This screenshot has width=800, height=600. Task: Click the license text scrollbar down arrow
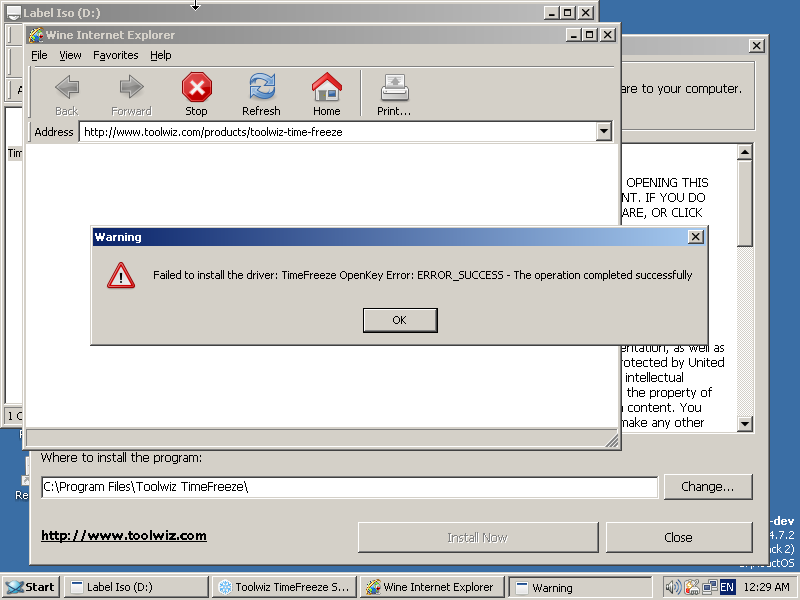click(744, 424)
